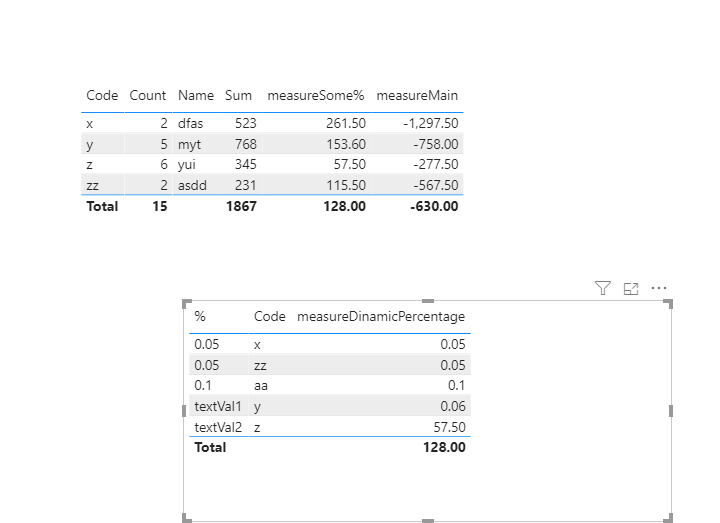Screen dimensions: 720x523
Task: Select the cell 'yui' in the Name column
Action: [x=186, y=164]
